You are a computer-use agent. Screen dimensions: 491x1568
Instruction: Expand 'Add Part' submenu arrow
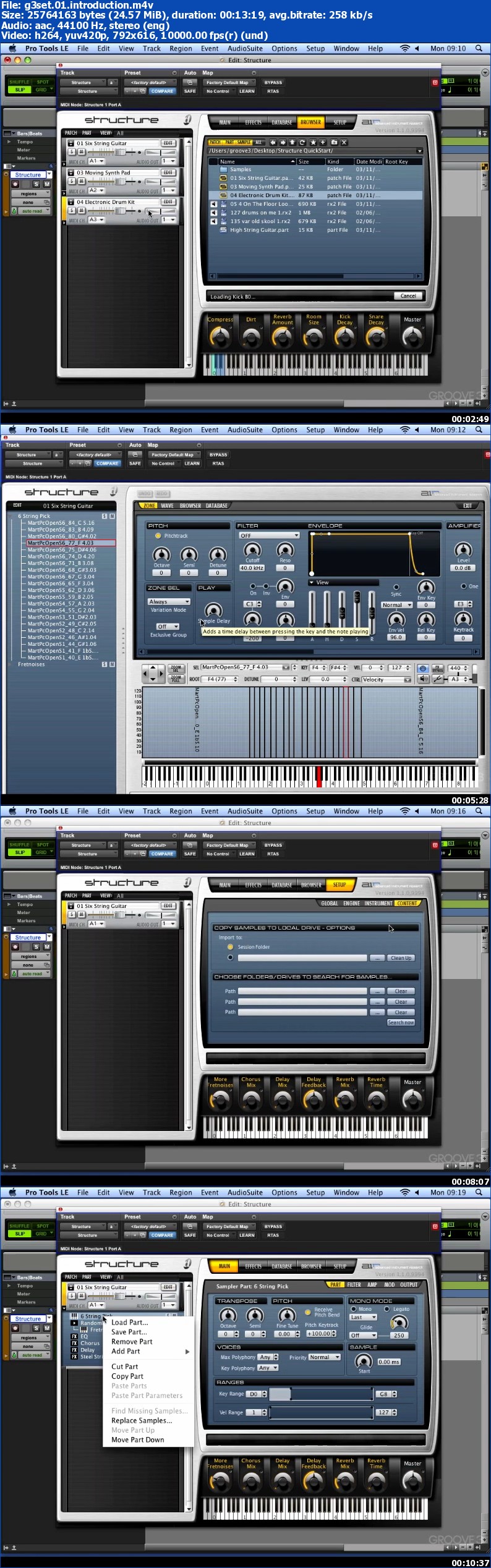click(x=187, y=1352)
